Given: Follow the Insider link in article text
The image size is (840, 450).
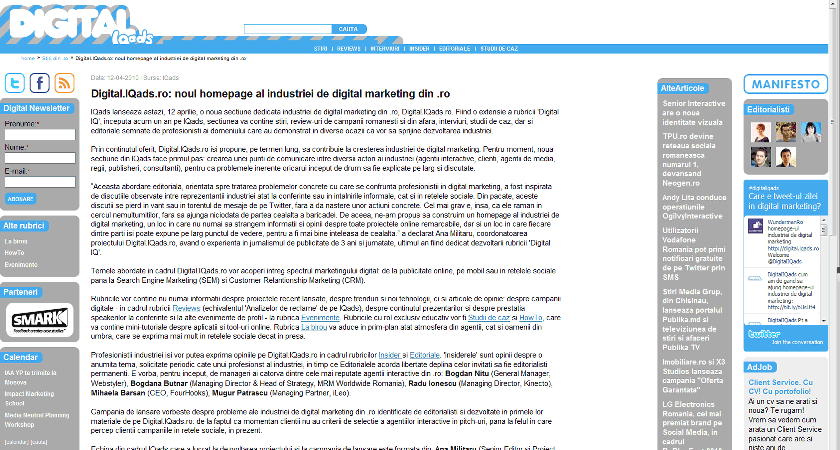Looking at the screenshot, I should click(389, 355).
